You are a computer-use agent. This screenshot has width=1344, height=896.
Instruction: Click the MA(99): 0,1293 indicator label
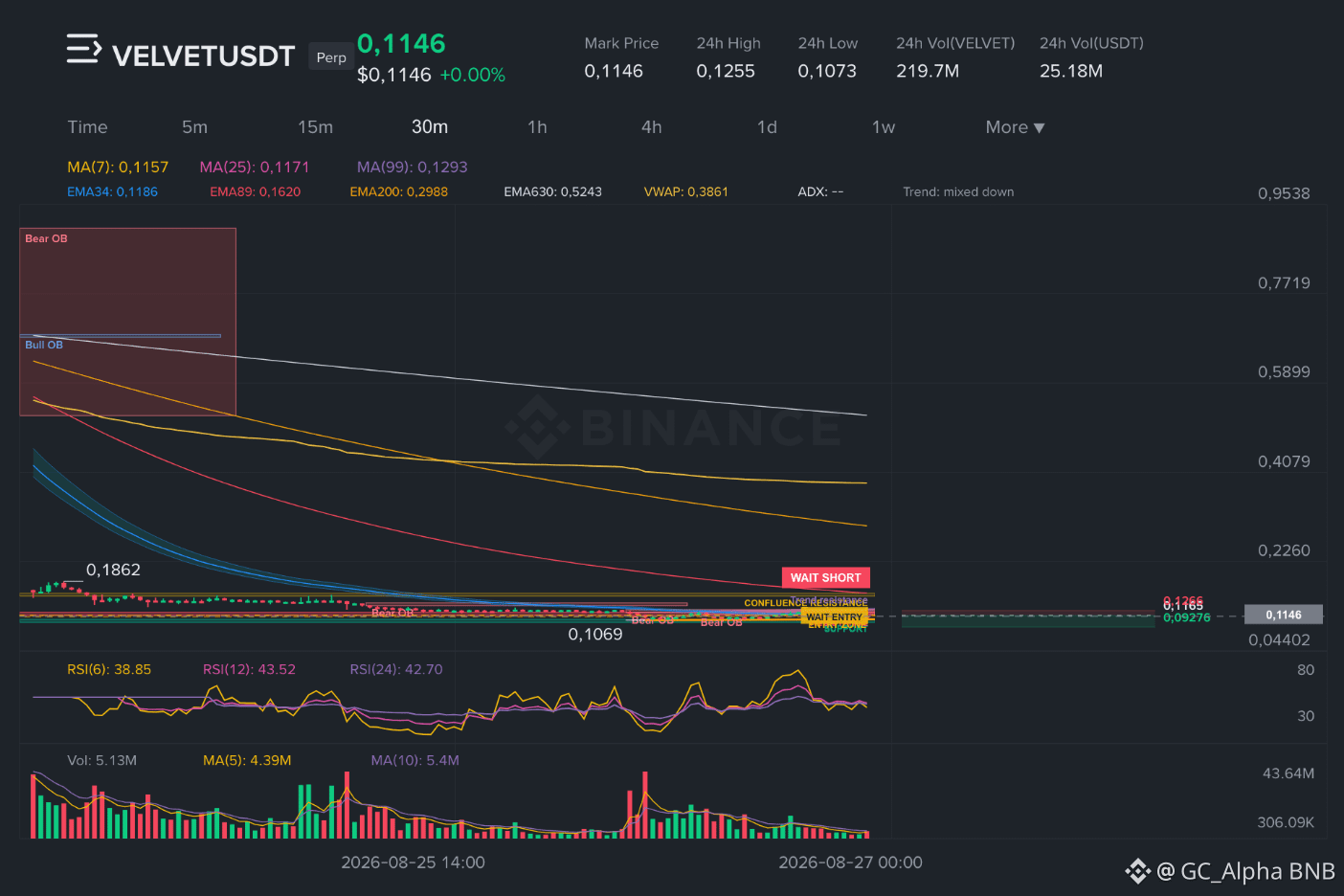(413, 167)
